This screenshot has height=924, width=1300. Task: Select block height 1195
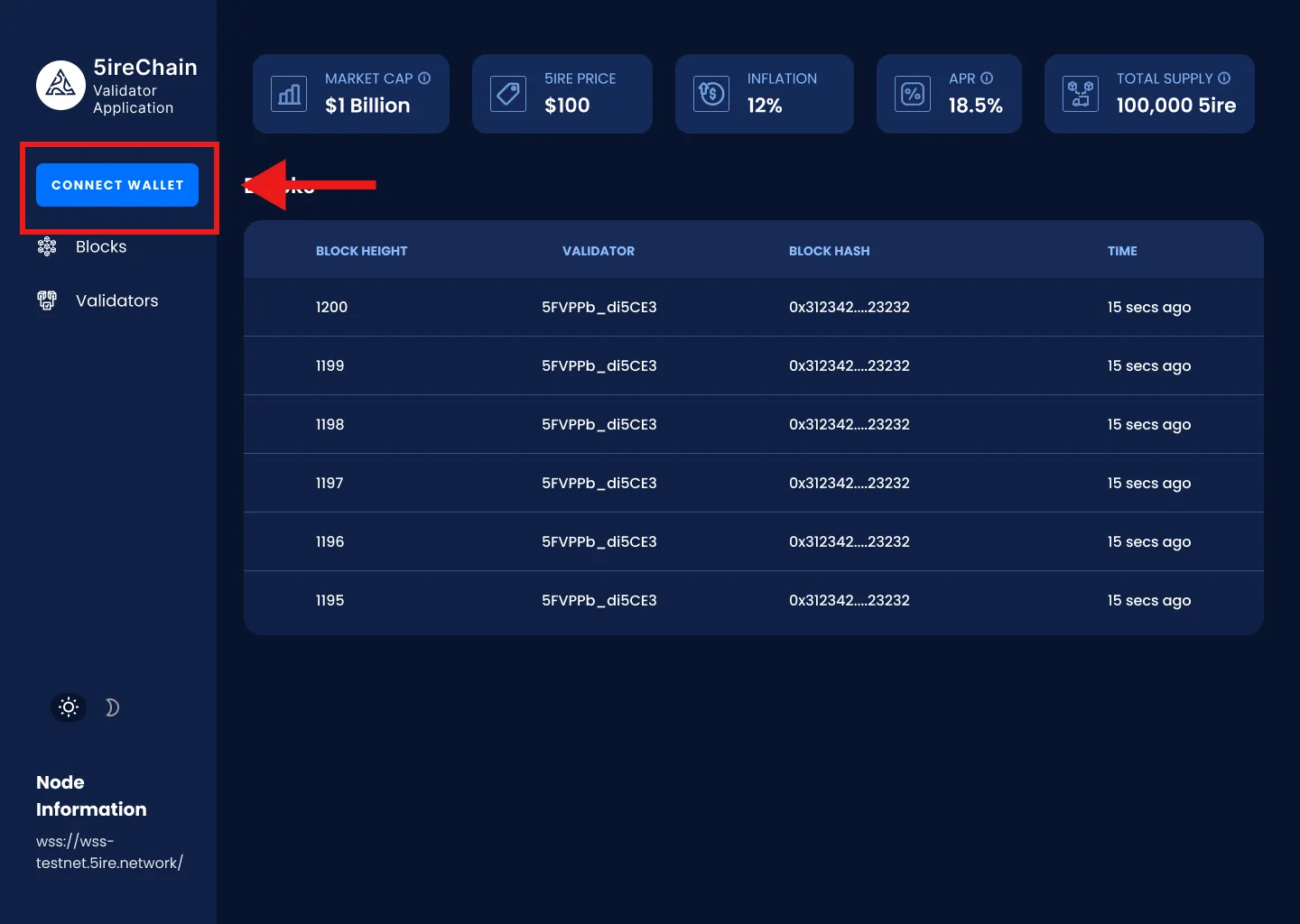click(330, 600)
